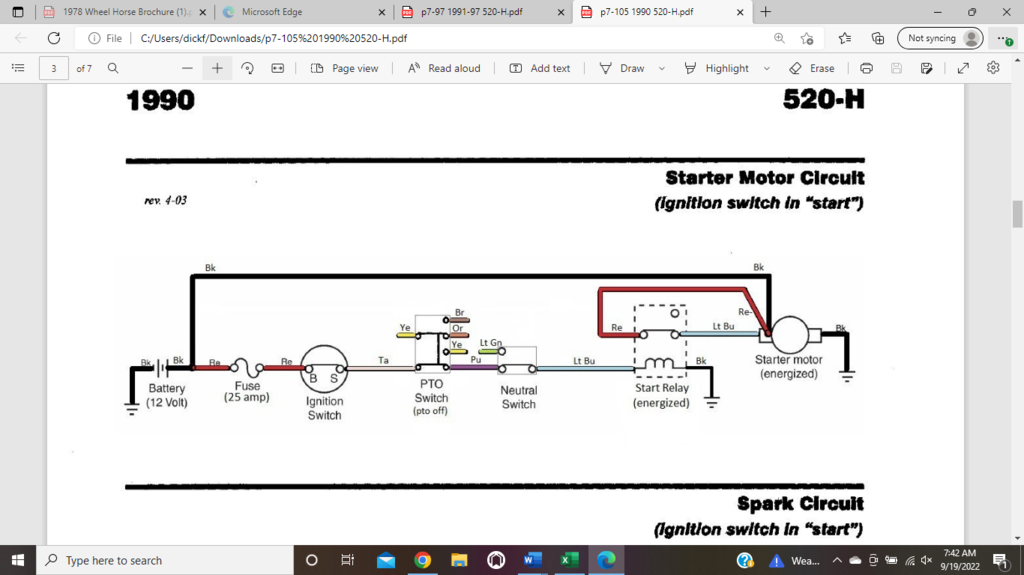Toggle the Erase tool

point(811,68)
